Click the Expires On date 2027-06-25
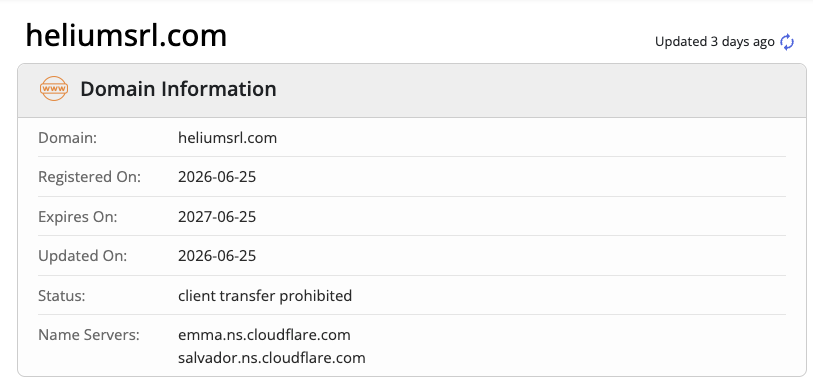 (x=217, y=216)
